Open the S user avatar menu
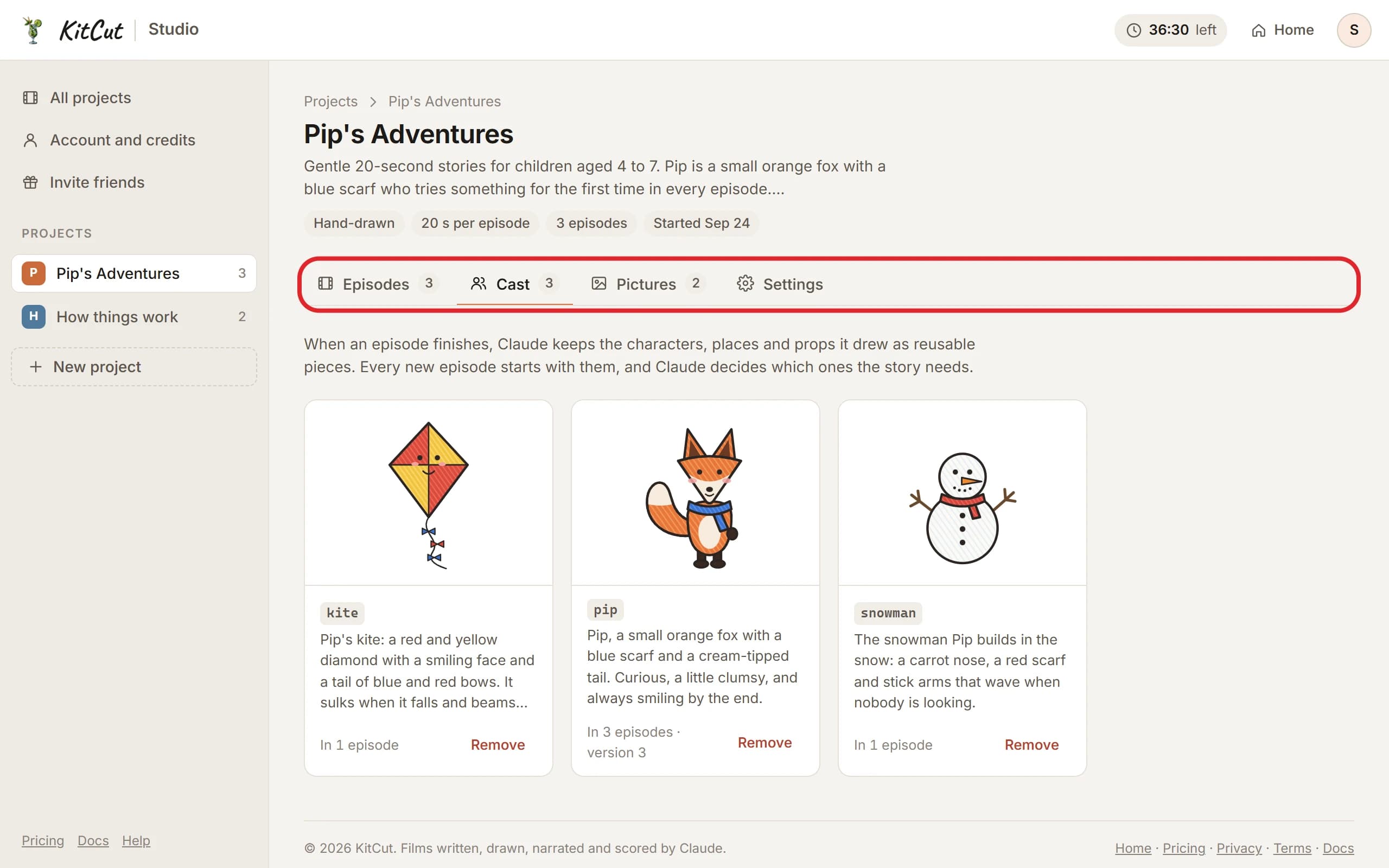This screenshot has width=1389, height=868. 1353,30
